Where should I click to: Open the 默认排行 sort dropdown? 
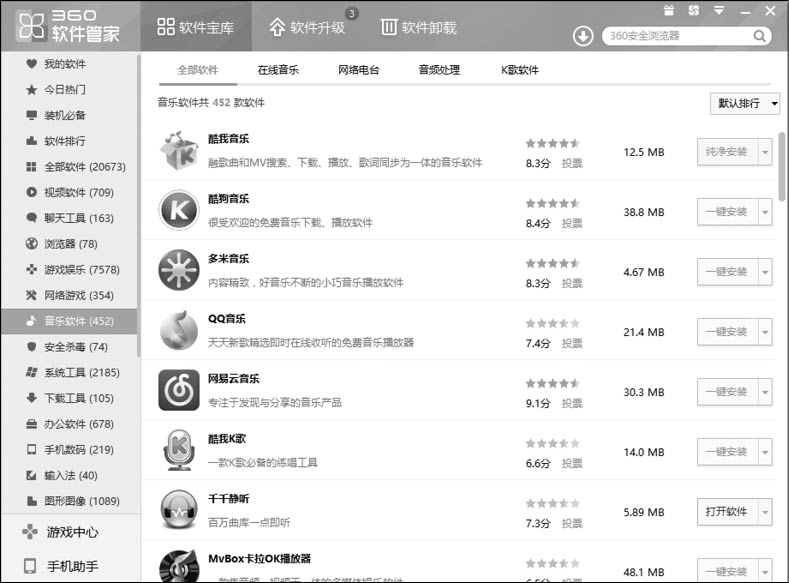point(745,103)
